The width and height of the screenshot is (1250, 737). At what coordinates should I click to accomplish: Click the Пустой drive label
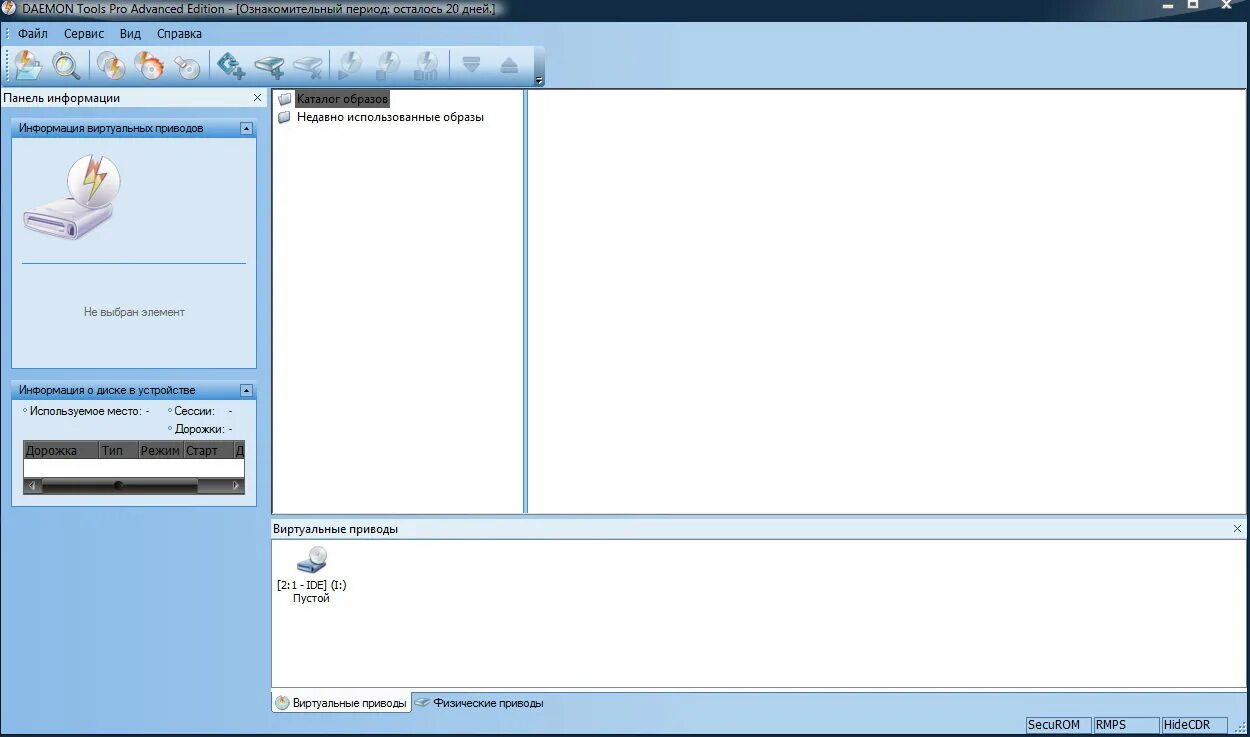point(311,599)
